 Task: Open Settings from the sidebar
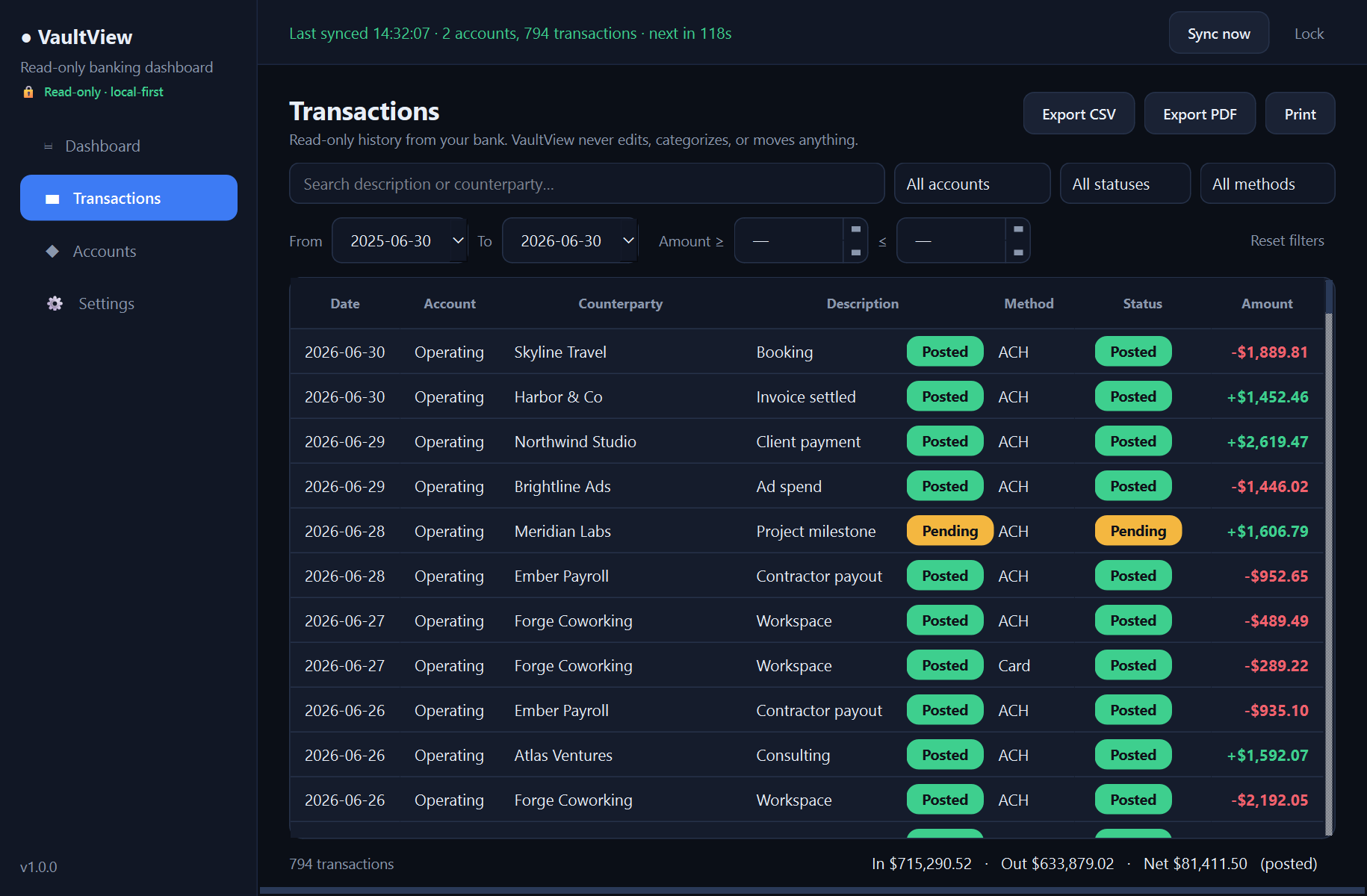(128, 303)
